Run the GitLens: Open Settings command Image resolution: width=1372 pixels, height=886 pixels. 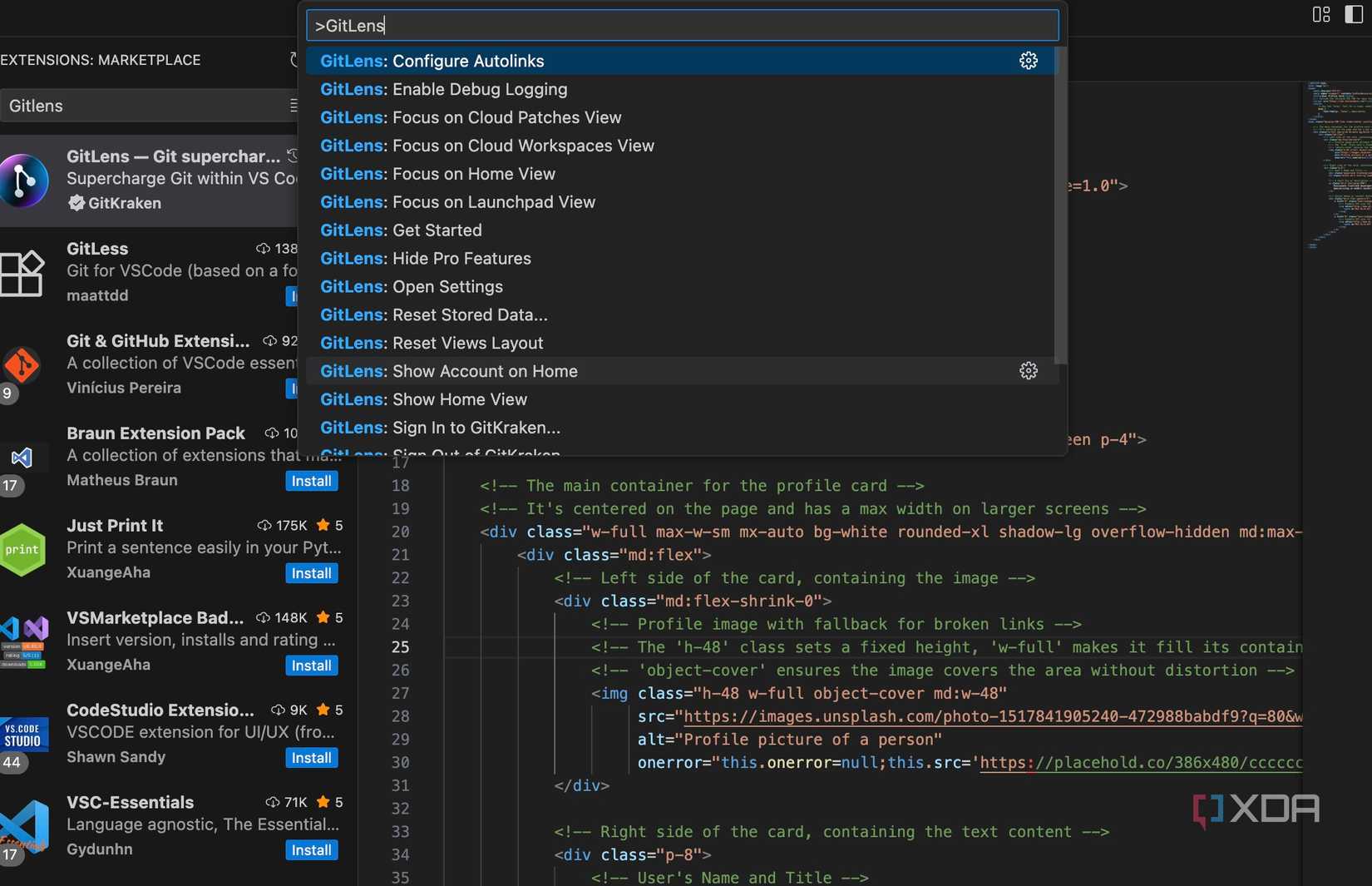pyautogui.click(x=412, y=286)
